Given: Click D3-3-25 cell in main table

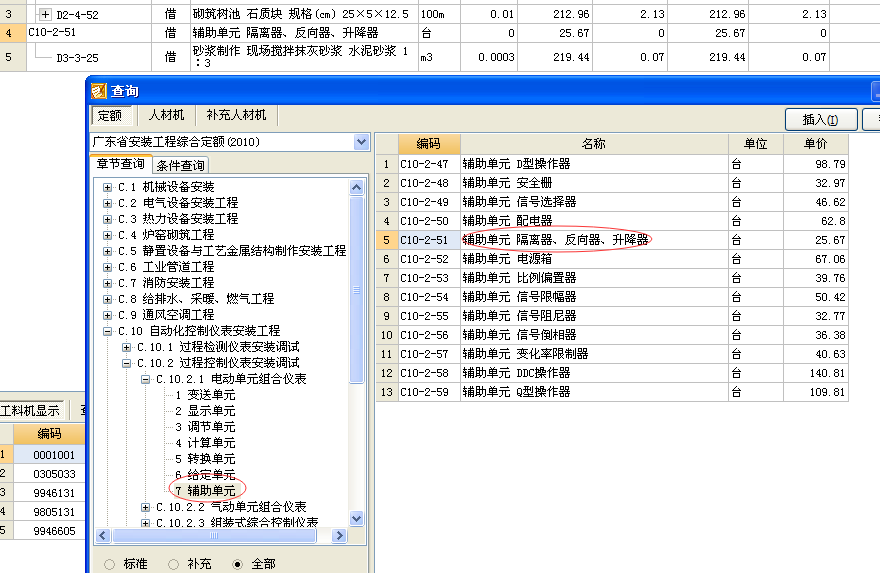Looking at the screenshot, I should point(77,58).
